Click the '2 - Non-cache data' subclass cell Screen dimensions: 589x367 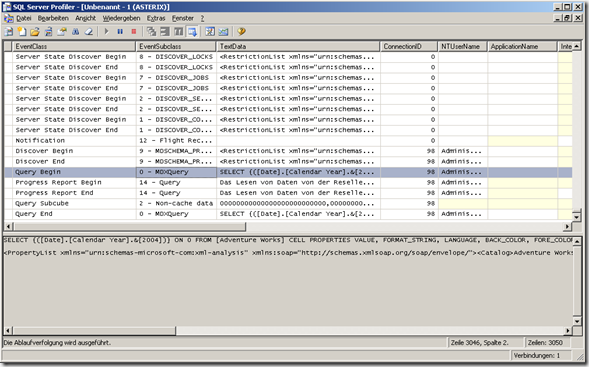click(x=176, y=204)
